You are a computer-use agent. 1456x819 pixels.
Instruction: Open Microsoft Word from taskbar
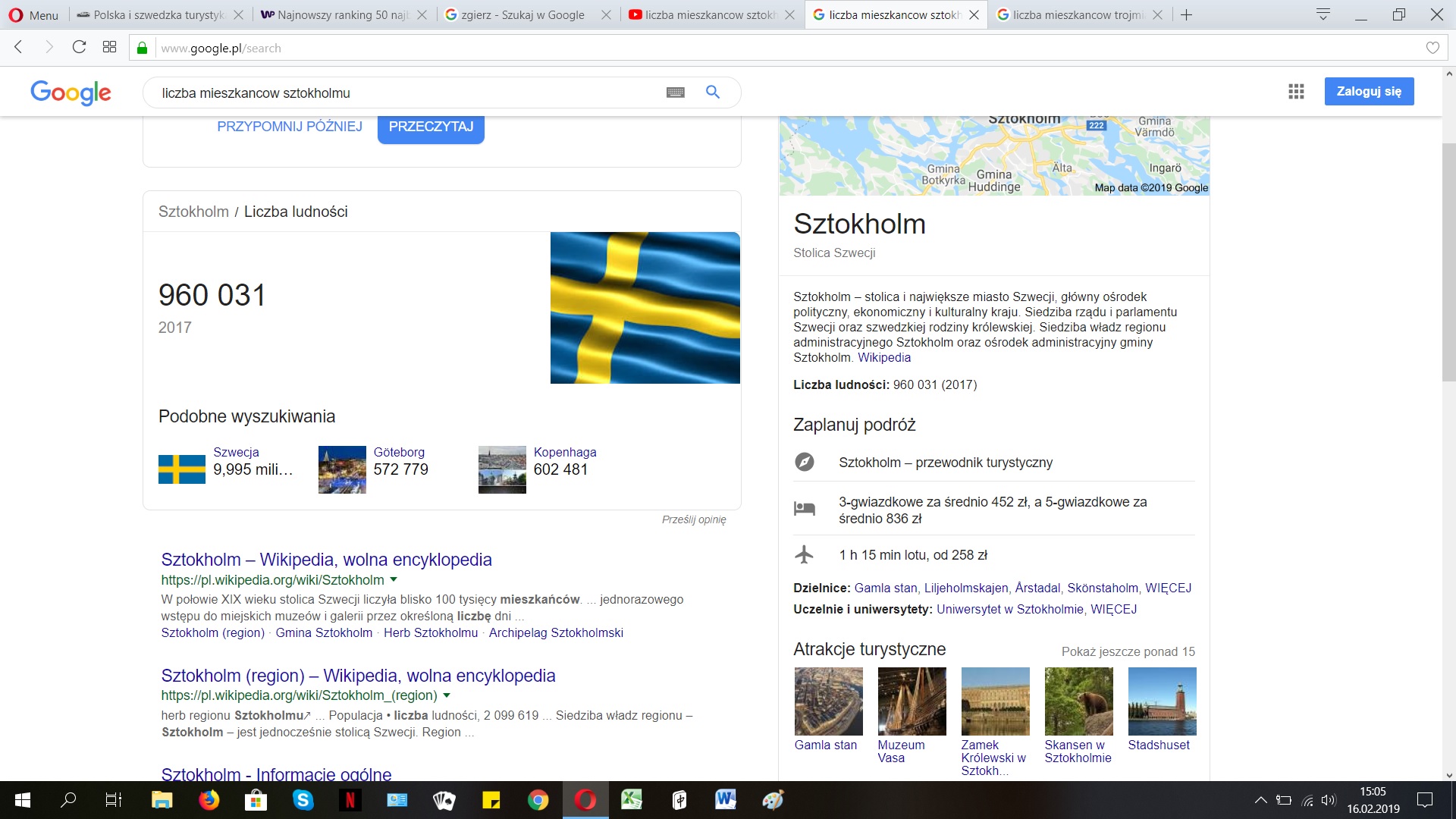(x=726, y=800)
